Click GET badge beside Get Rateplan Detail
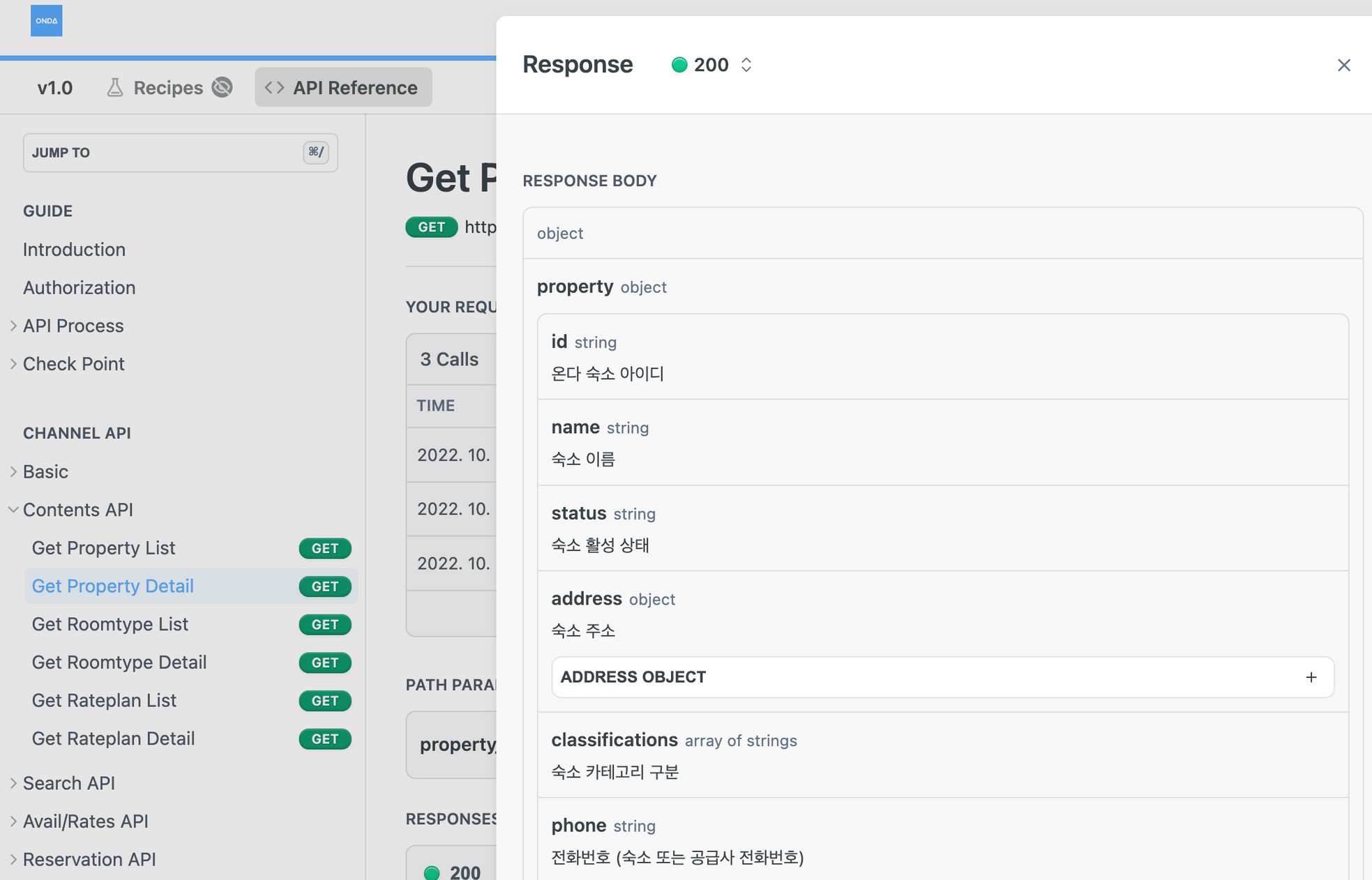1372x880 pixels. click(x=325, y=739)
